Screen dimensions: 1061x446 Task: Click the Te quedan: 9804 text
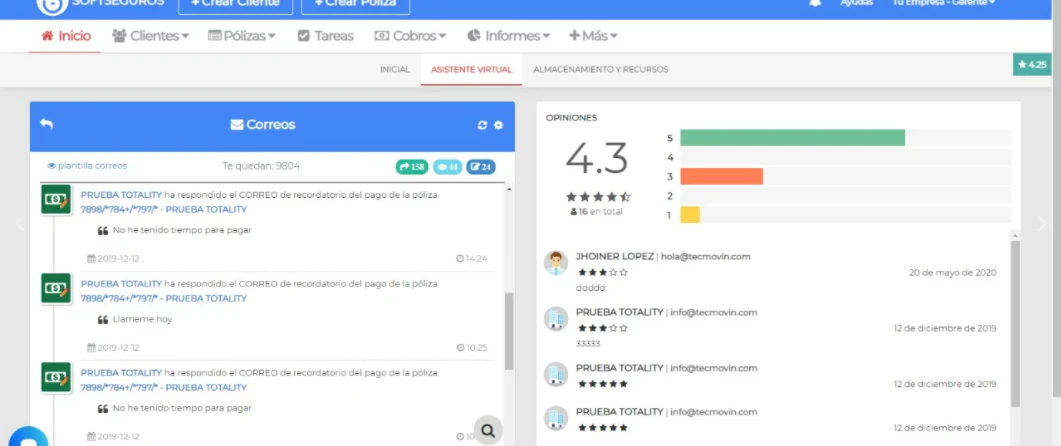pyautogui.click(x=261, y=166)
